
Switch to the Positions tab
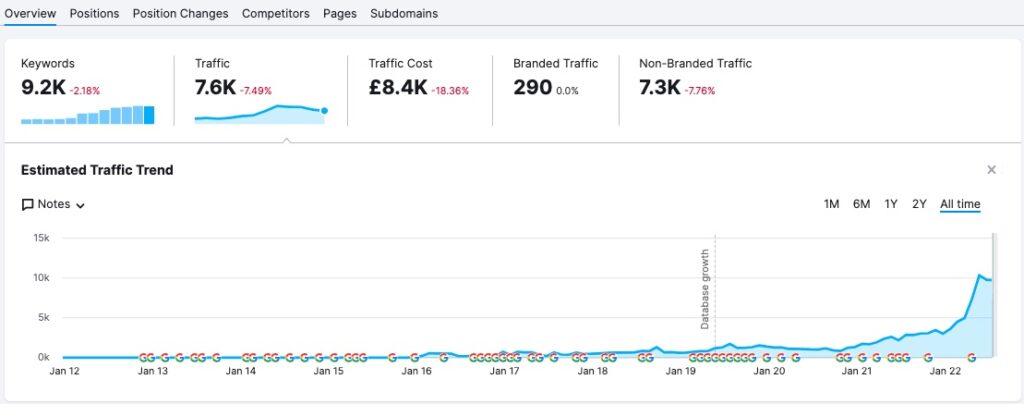(94, 13)
